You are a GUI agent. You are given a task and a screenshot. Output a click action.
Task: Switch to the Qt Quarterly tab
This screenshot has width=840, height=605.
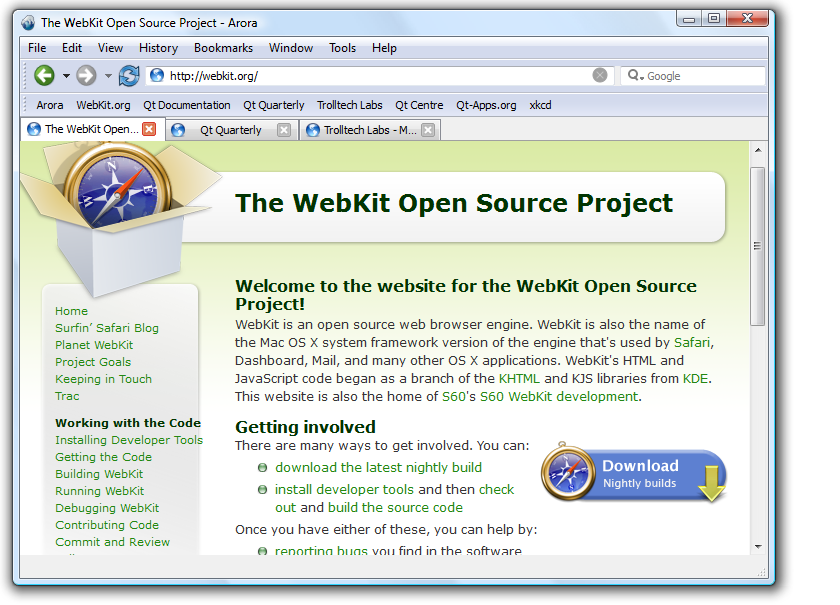(231, 130)
